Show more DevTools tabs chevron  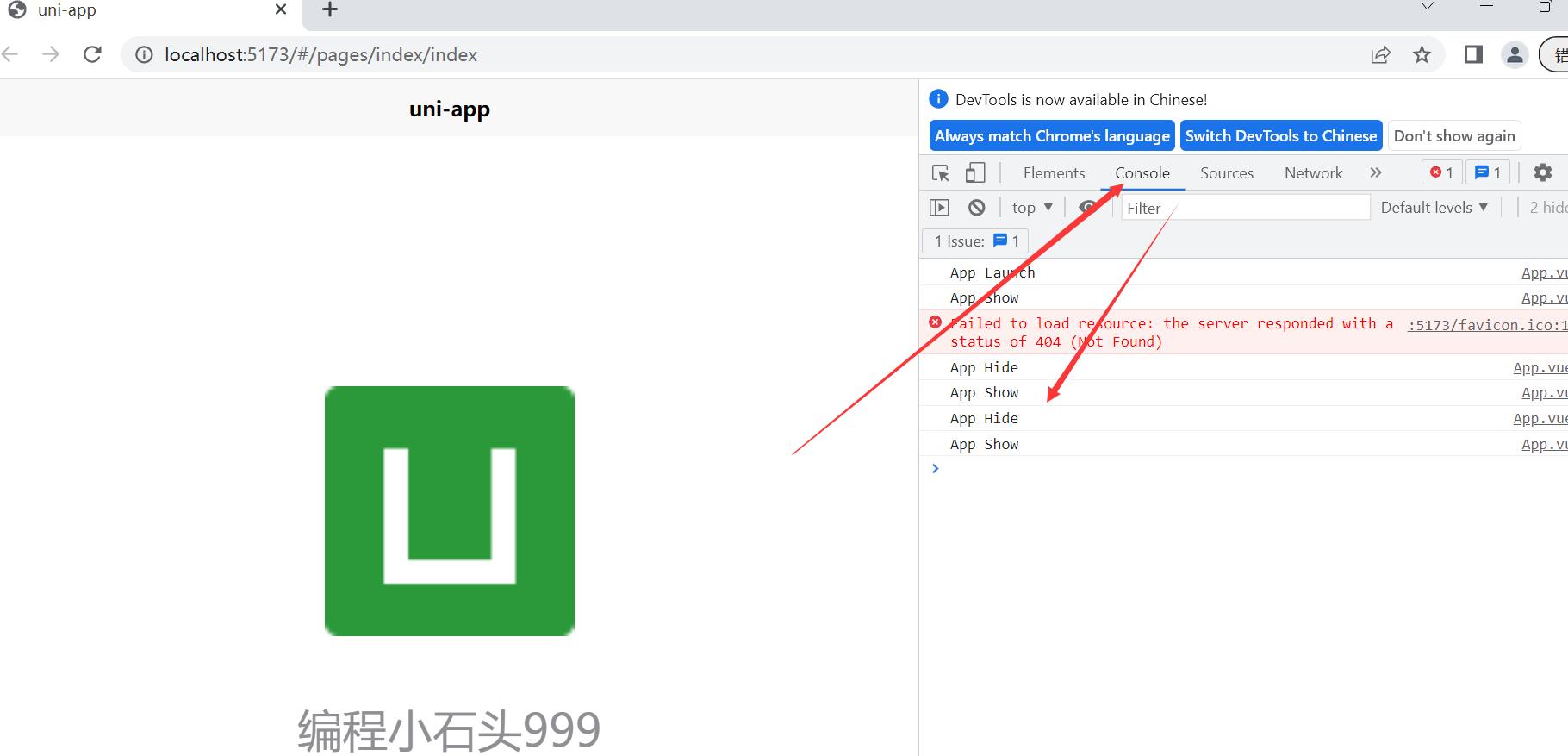coord(1376,172)
